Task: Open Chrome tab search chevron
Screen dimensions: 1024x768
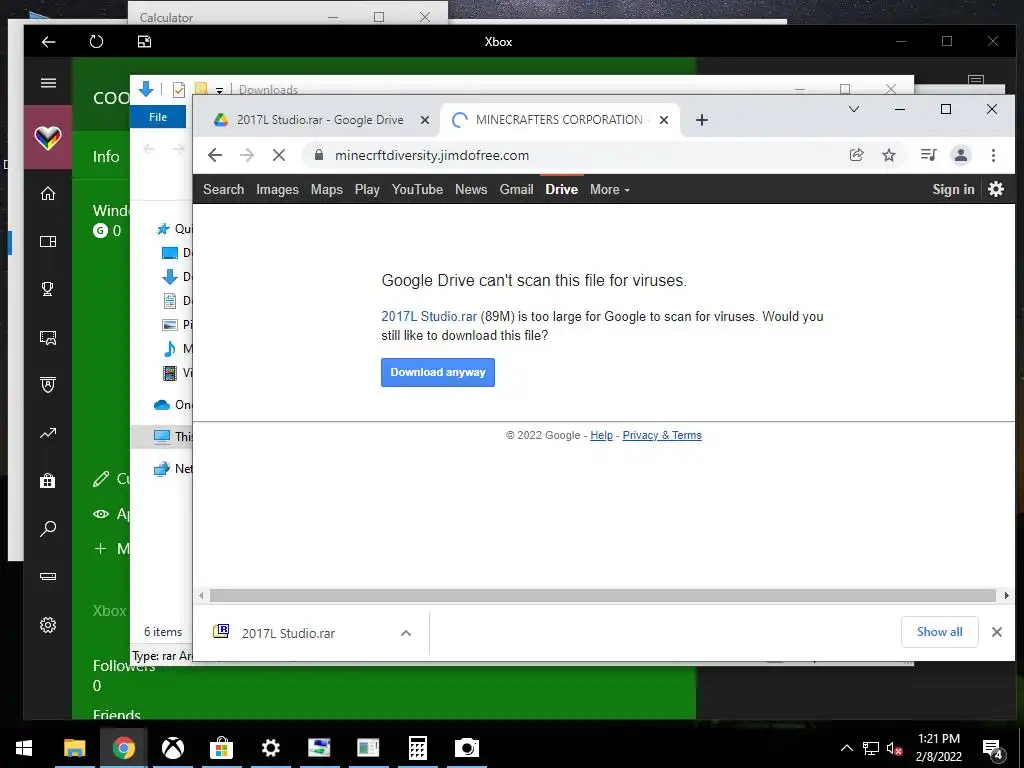Action: 854,109
